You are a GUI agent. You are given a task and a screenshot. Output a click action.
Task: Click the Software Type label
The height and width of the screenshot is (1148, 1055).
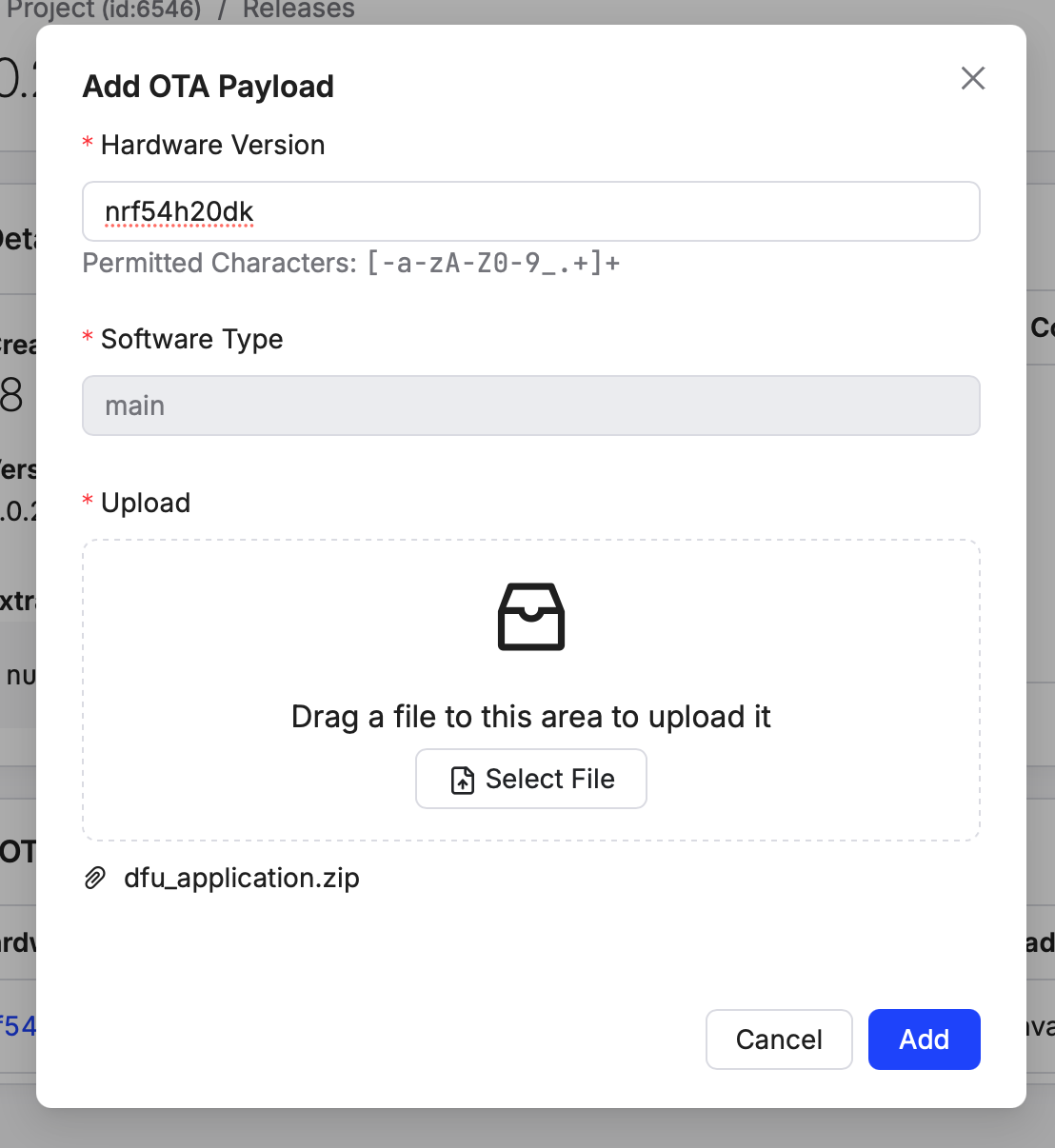coord(191,339)
